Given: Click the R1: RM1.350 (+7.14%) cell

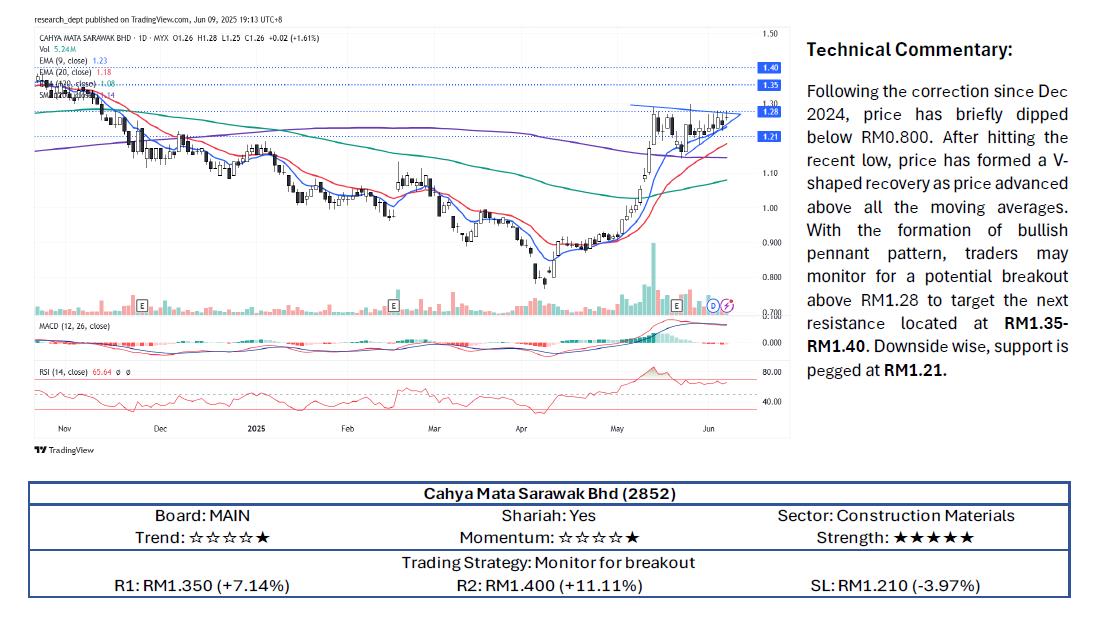Looking at the screenshot, I should tap(202, 586).
